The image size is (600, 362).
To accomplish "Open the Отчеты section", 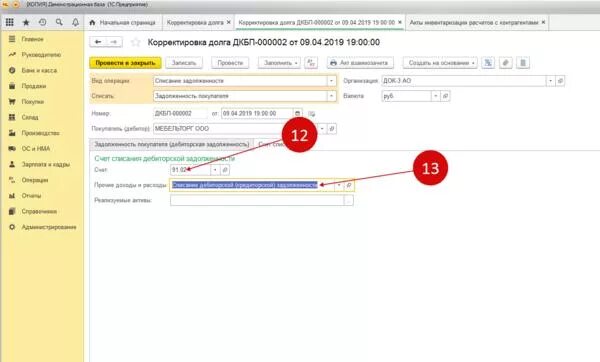I will 31,196.
